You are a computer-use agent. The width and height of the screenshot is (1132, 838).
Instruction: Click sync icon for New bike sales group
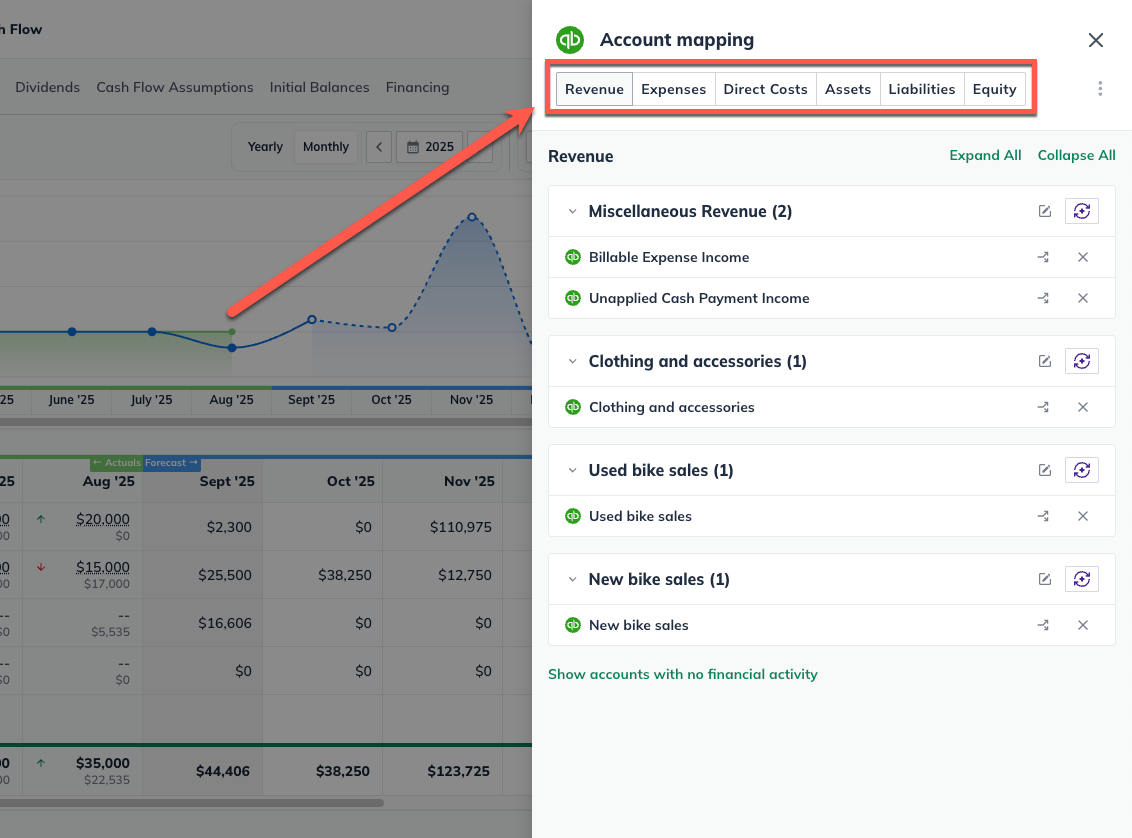pos(1081,579)
